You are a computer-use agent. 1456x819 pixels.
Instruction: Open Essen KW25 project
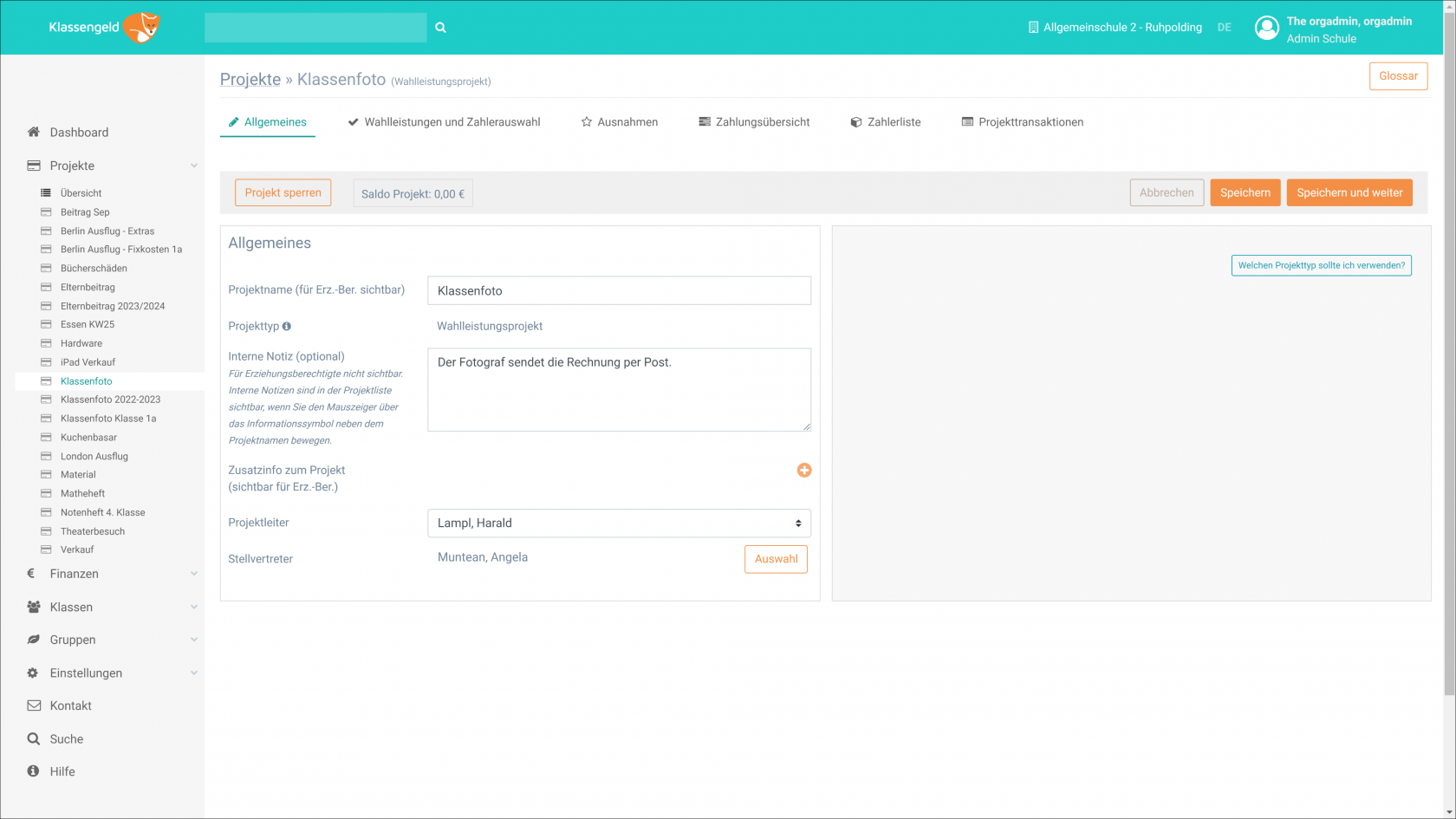[88, 324]
